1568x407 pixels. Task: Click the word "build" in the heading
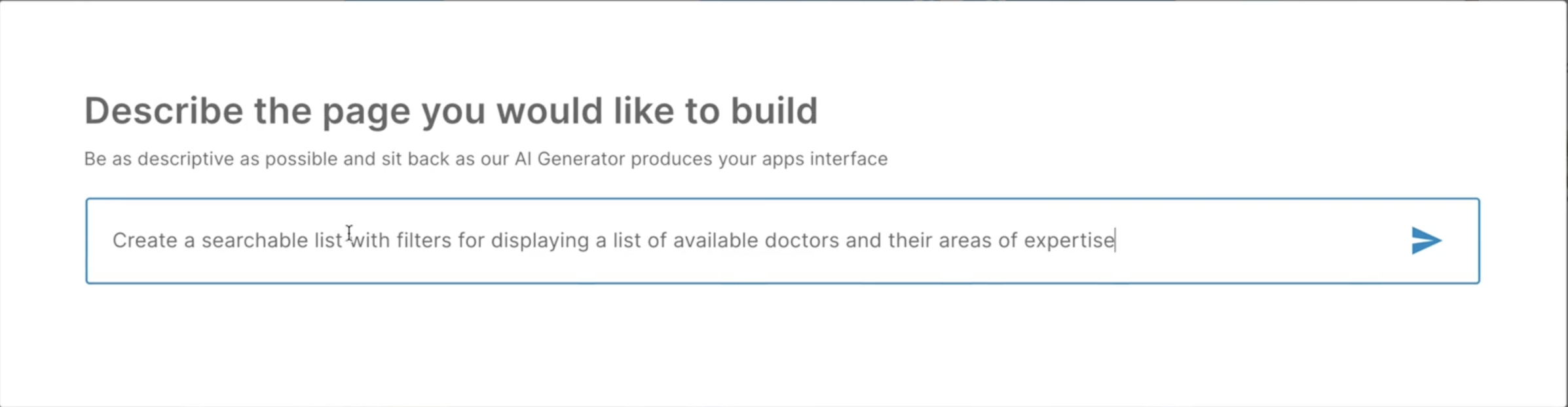coord(774,111)
